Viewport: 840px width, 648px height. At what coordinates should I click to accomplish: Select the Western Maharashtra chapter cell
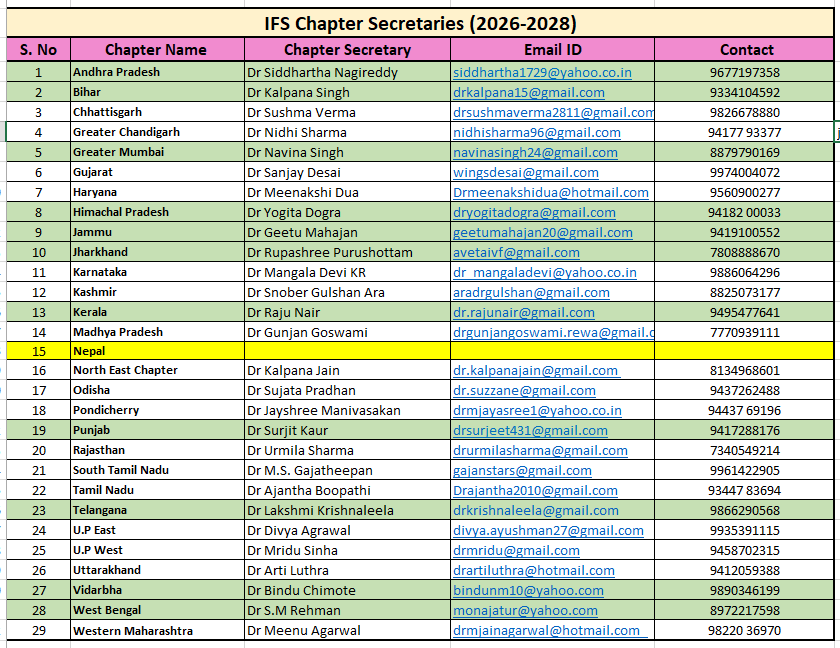pyautogui.click(x=156, y=630)
